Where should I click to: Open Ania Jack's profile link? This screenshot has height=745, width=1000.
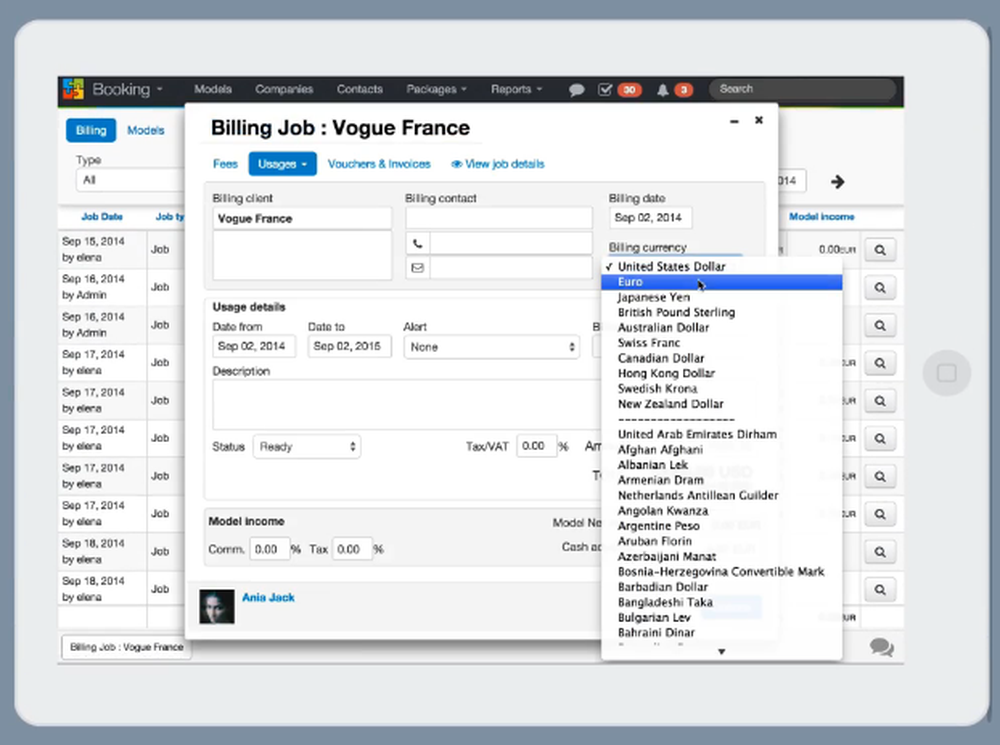(x=268, y=598)
